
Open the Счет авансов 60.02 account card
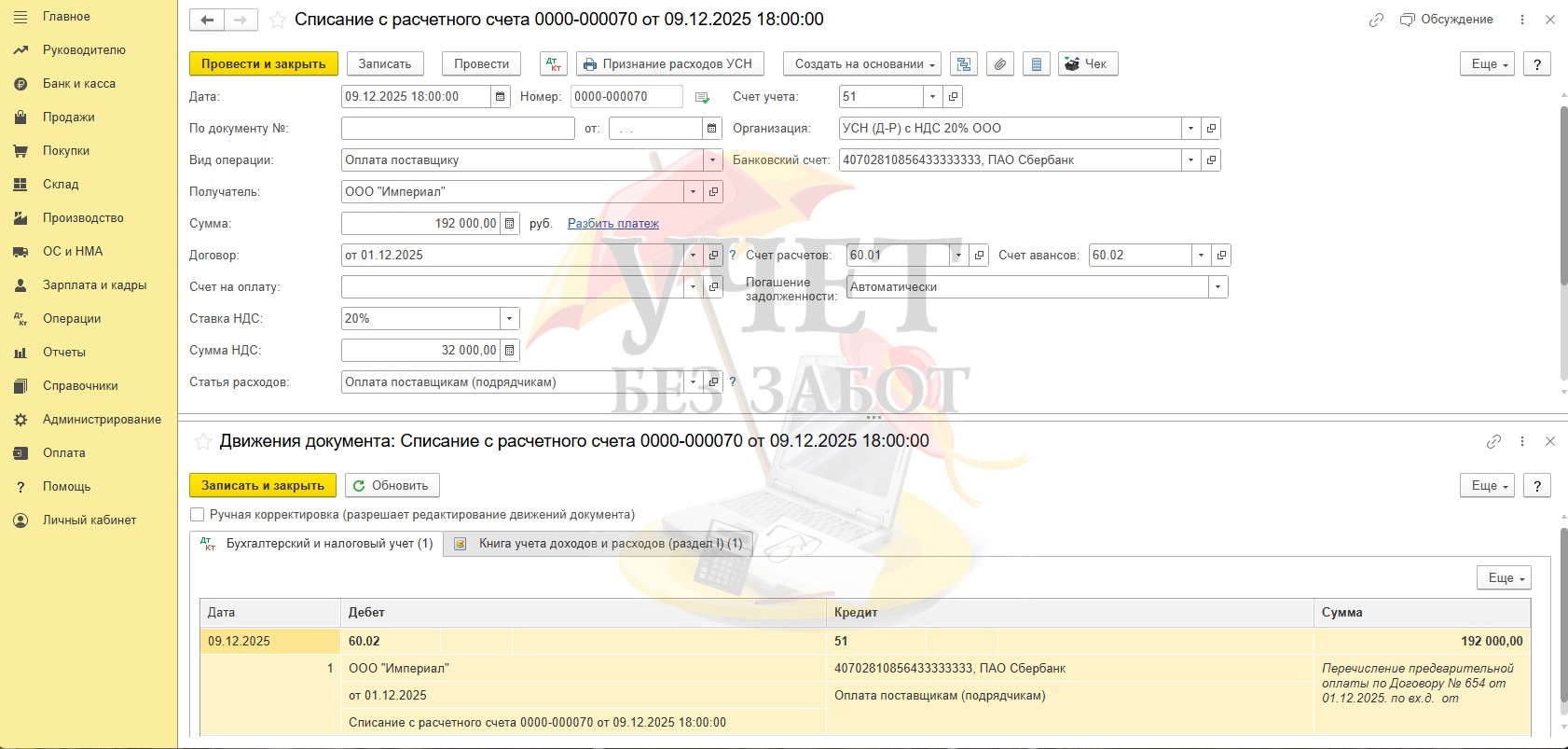click(1221, 255)
